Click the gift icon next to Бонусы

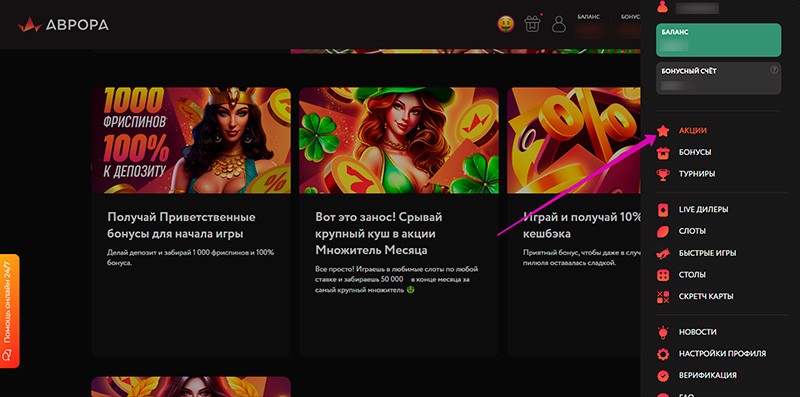point(663,153)
